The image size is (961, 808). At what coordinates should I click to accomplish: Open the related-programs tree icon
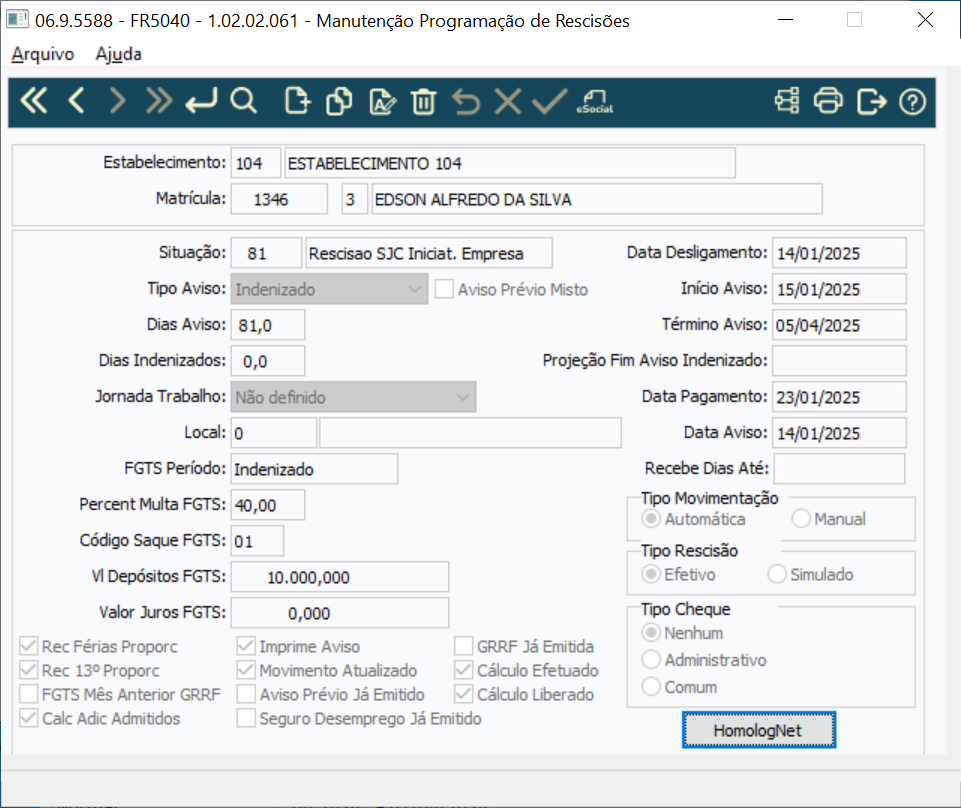pos(787,101)
